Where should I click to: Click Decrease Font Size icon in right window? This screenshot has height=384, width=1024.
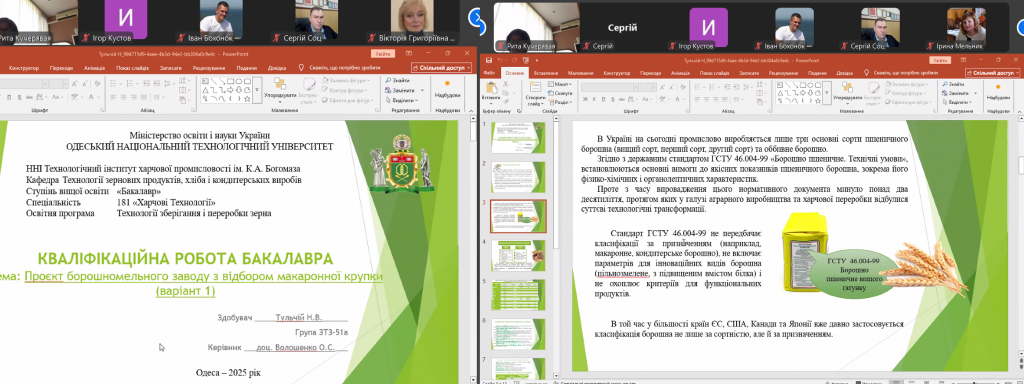click(x=671, y=88)
